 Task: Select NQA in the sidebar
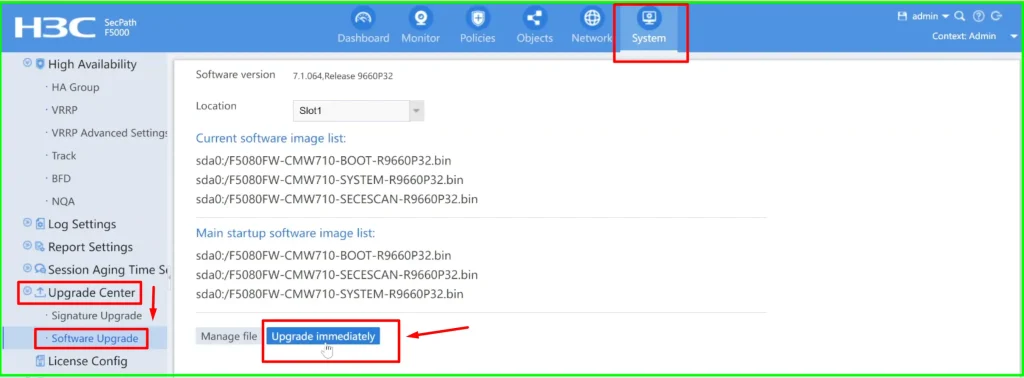pos(63,201)
